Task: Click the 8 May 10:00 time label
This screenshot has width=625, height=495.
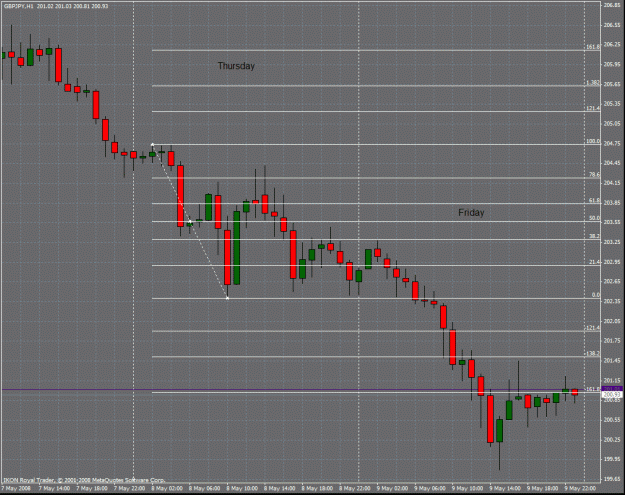Action: (242, 489)
